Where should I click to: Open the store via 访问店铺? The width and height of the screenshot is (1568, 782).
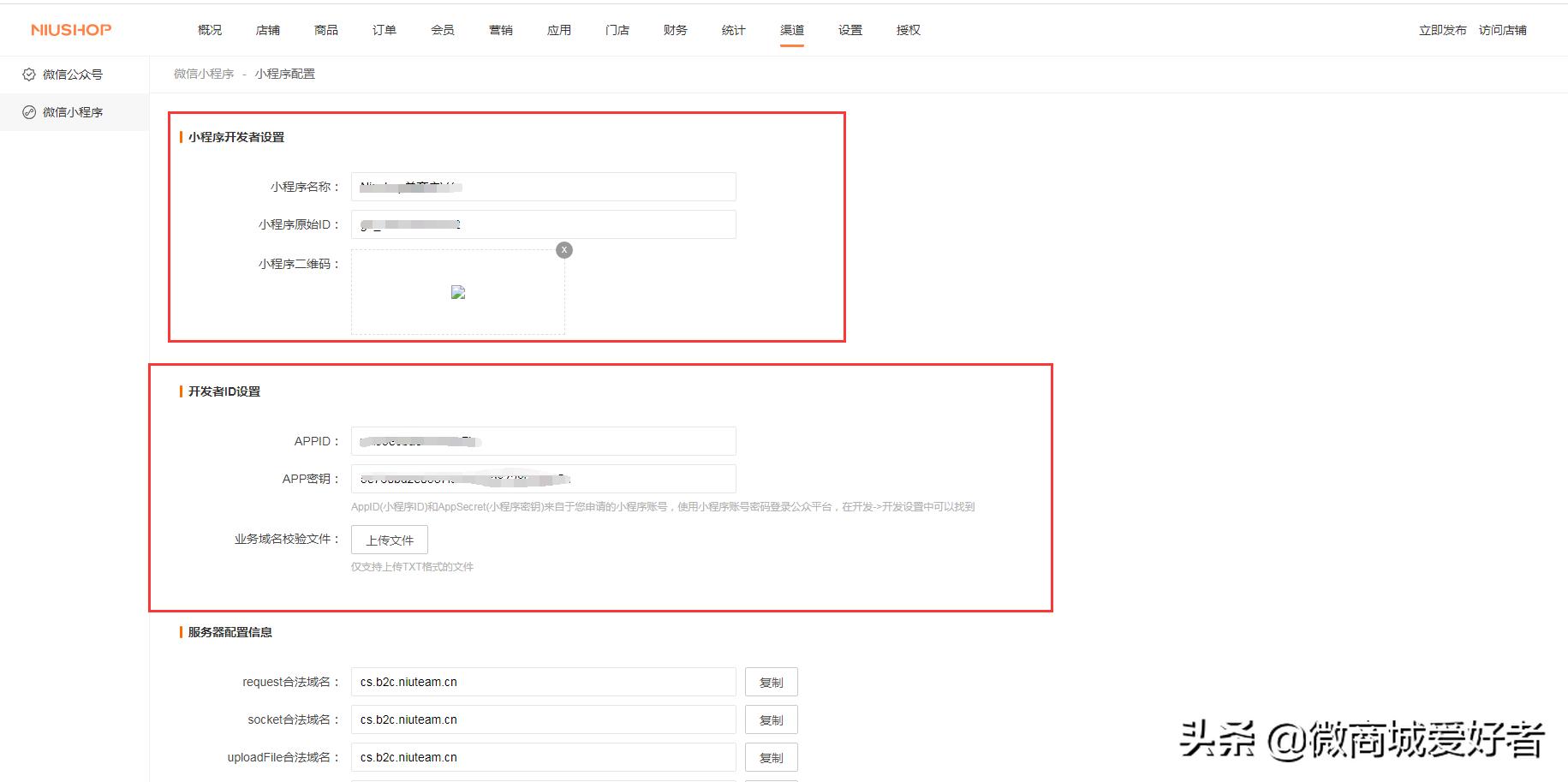1502,28
